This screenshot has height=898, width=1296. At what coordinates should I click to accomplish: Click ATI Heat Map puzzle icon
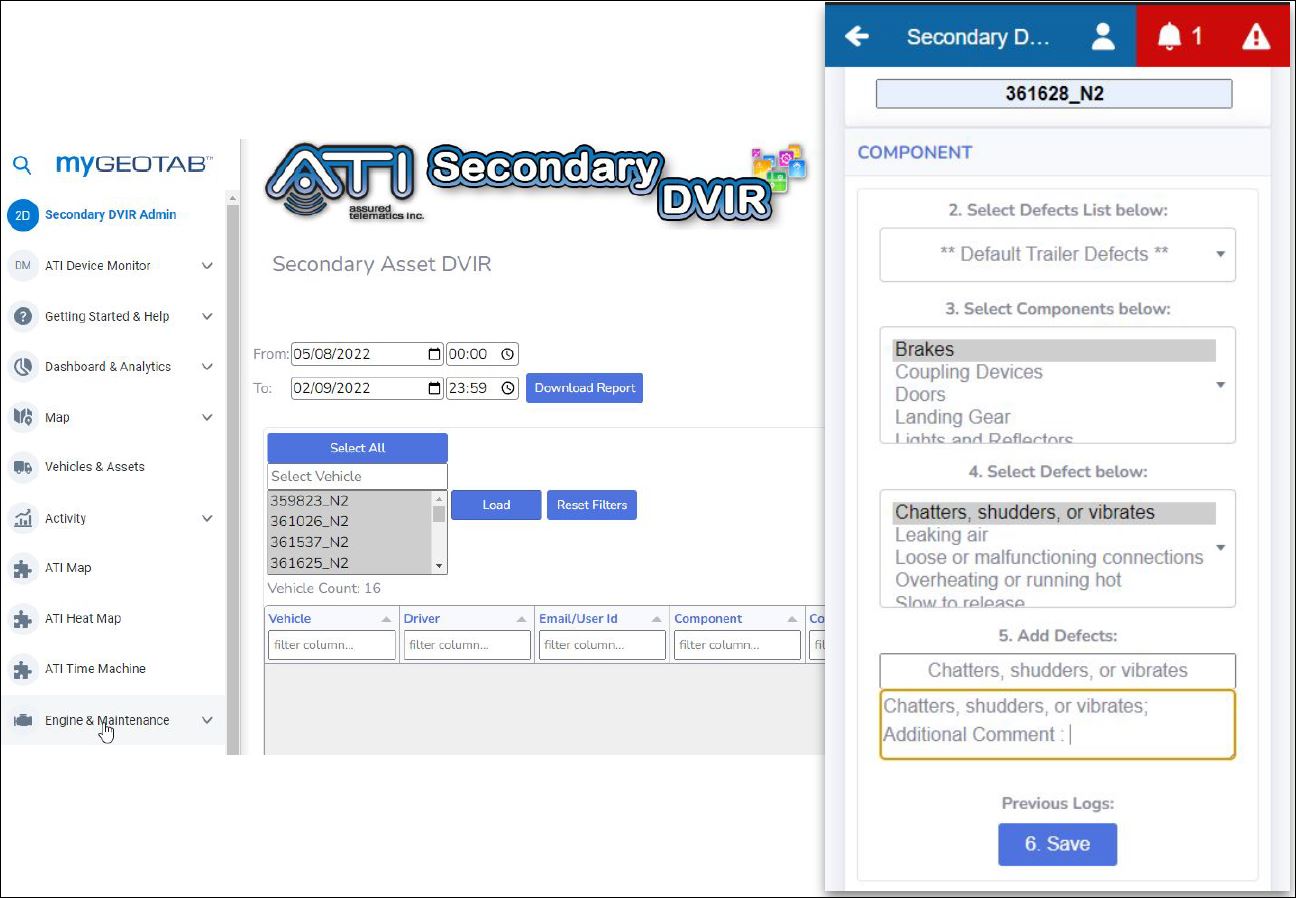point(23,619)
